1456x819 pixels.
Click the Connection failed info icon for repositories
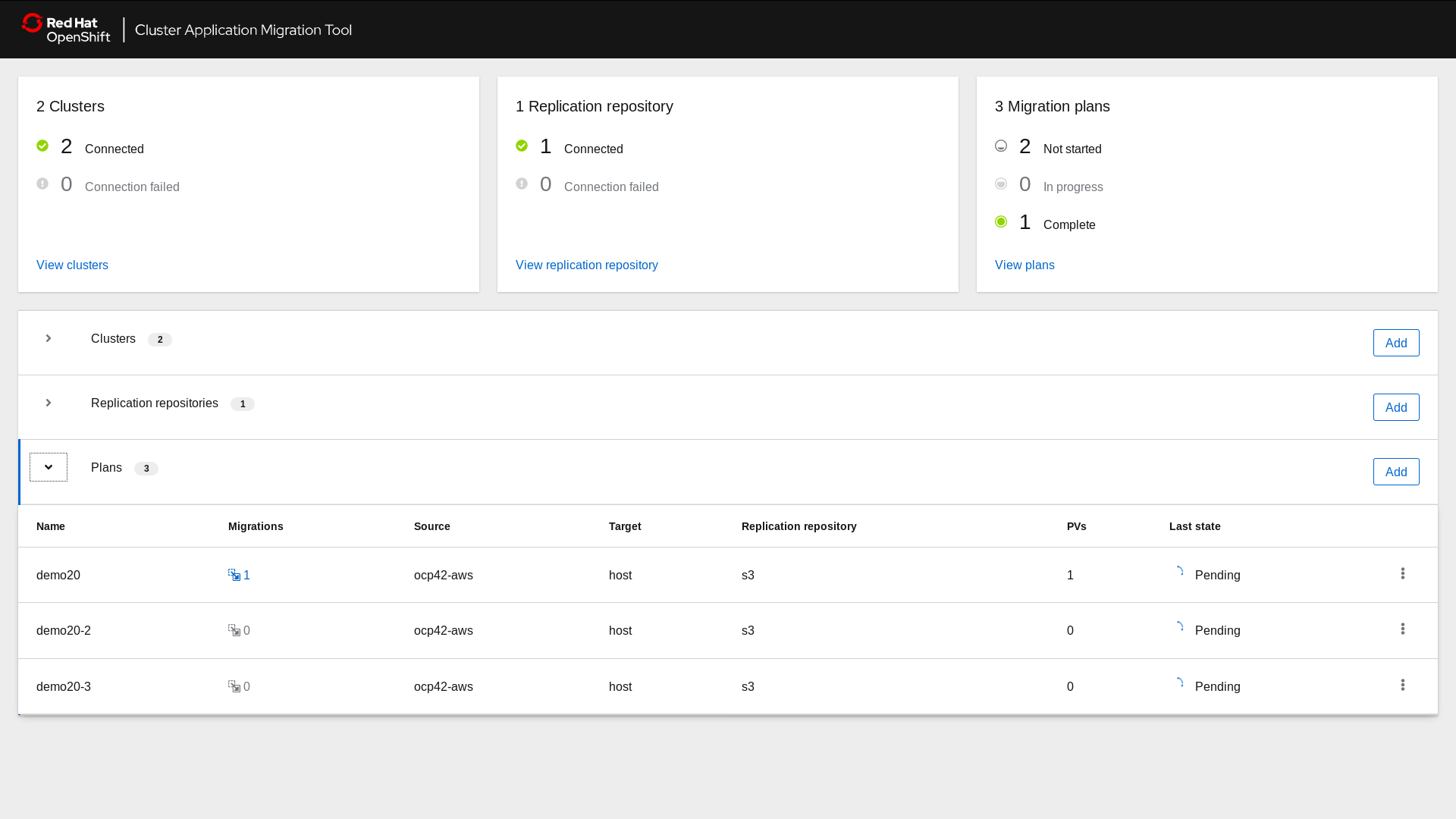click(522, 184)
